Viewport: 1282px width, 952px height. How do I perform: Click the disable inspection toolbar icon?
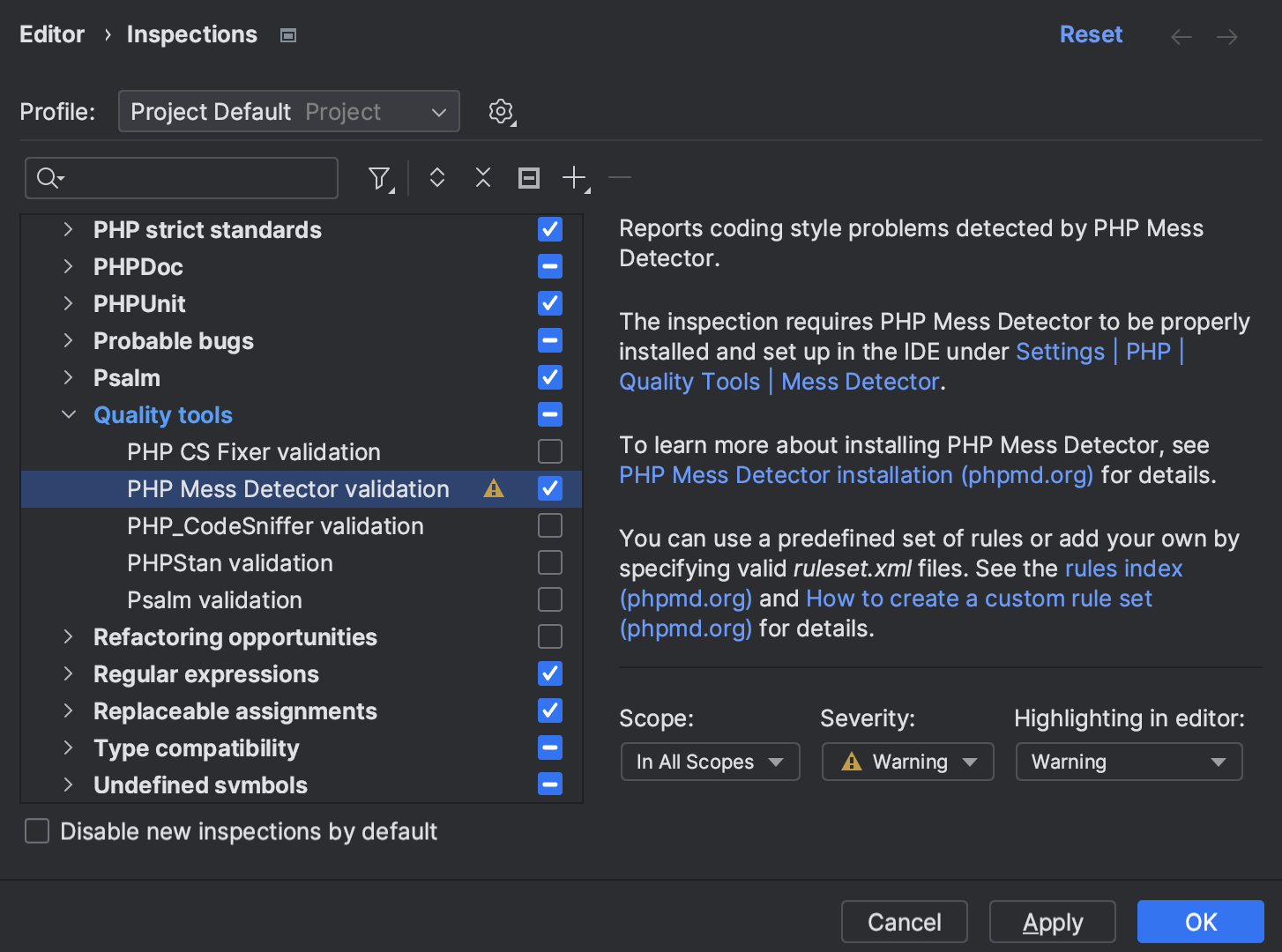pos(527,177)
